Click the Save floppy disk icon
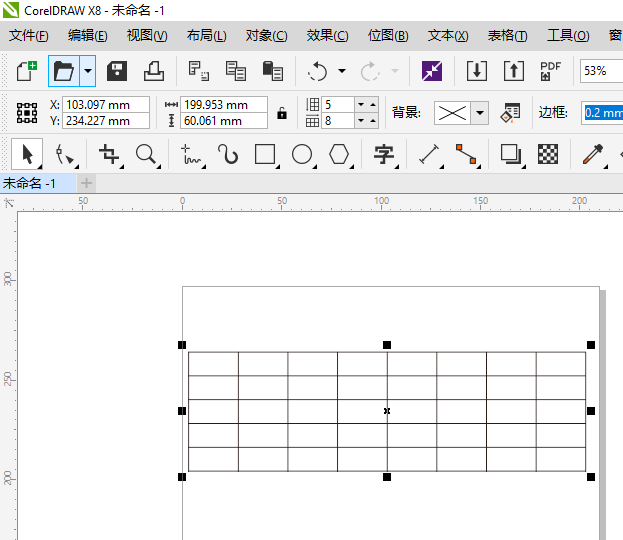Image resolution: width=623 pixels, height=540 pixels. (x=117, y=71)
